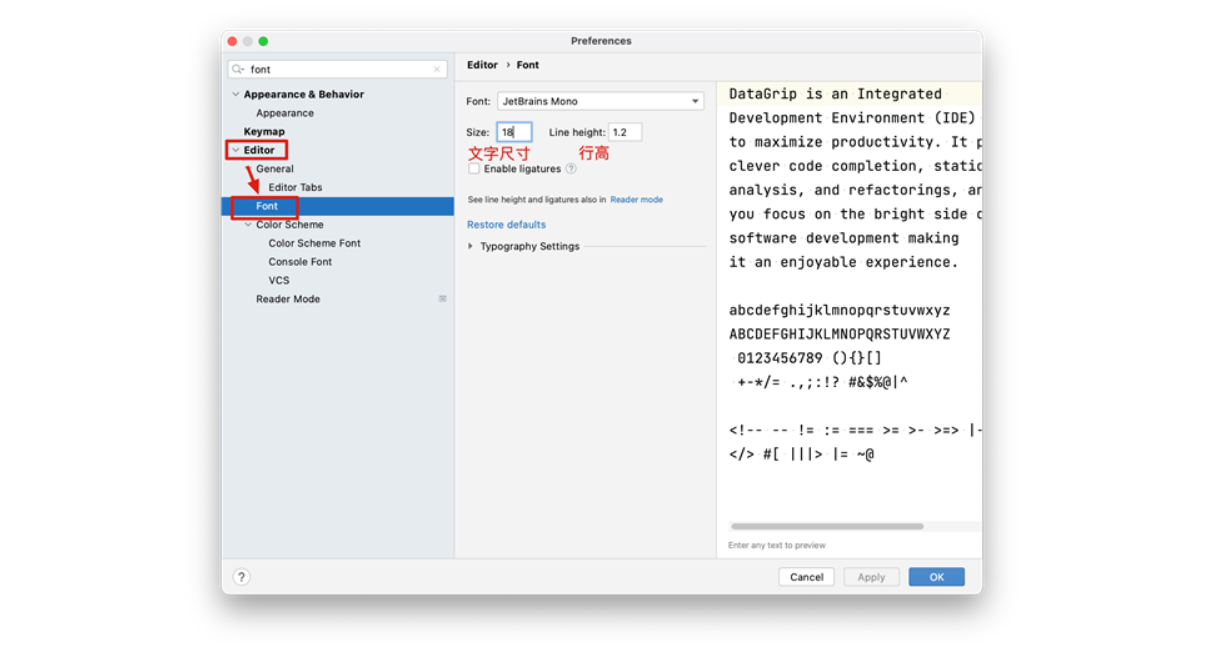1206x652 pixels.
Task: Click the Reader Mode settings scope icon
Action: click(443, 299)
